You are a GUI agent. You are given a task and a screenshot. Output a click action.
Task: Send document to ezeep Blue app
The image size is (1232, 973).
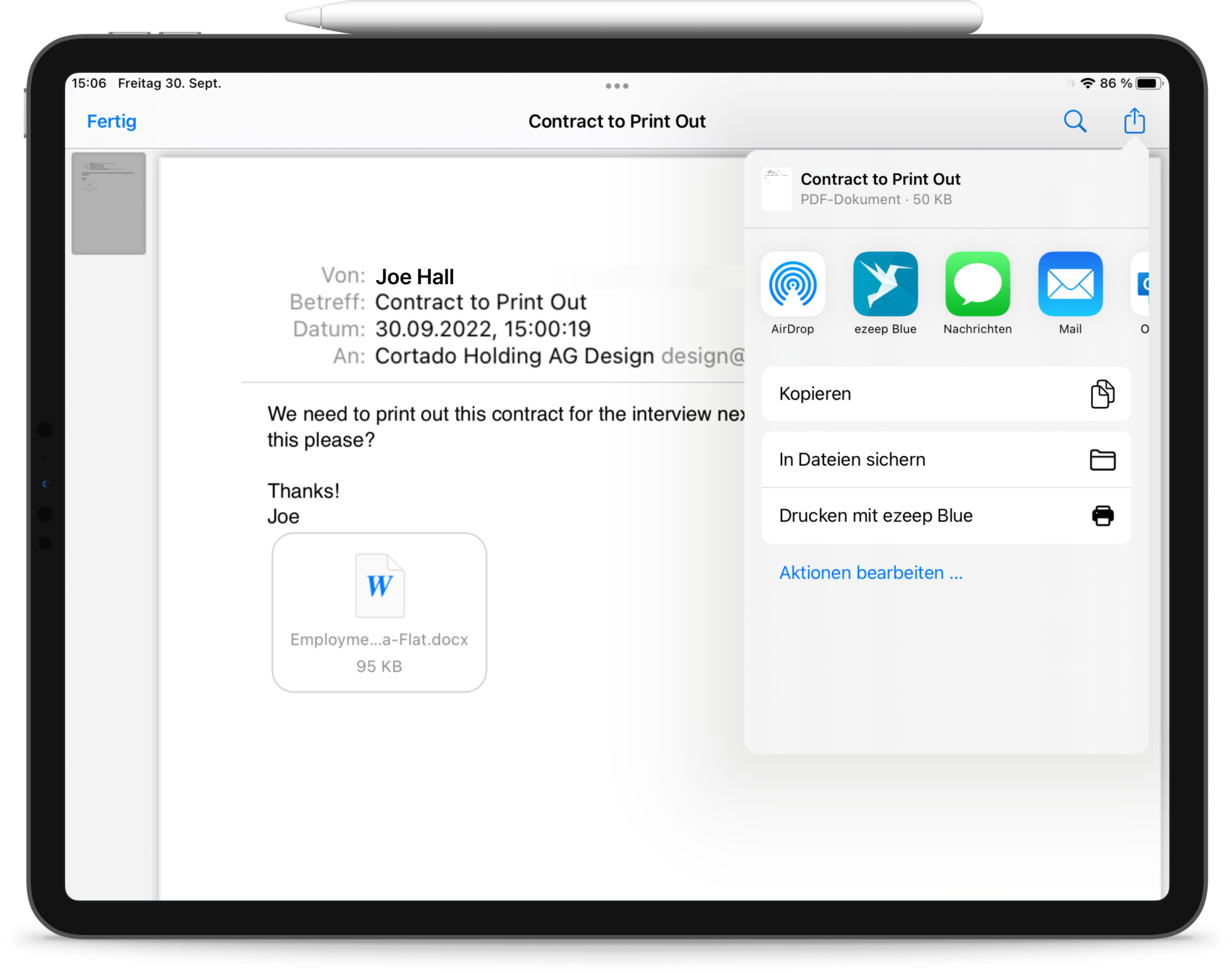(885, 283)
